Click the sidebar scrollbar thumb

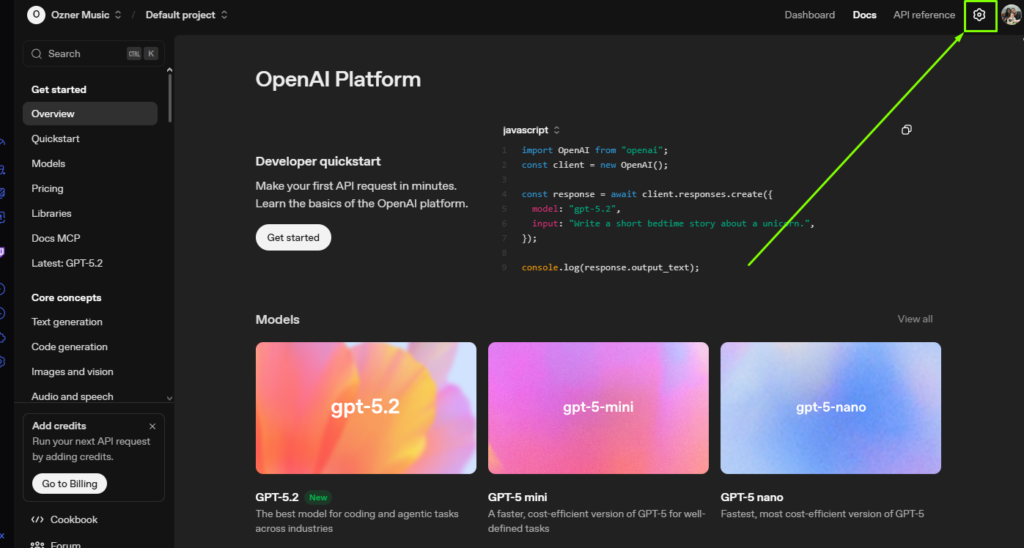click(170, 98)
